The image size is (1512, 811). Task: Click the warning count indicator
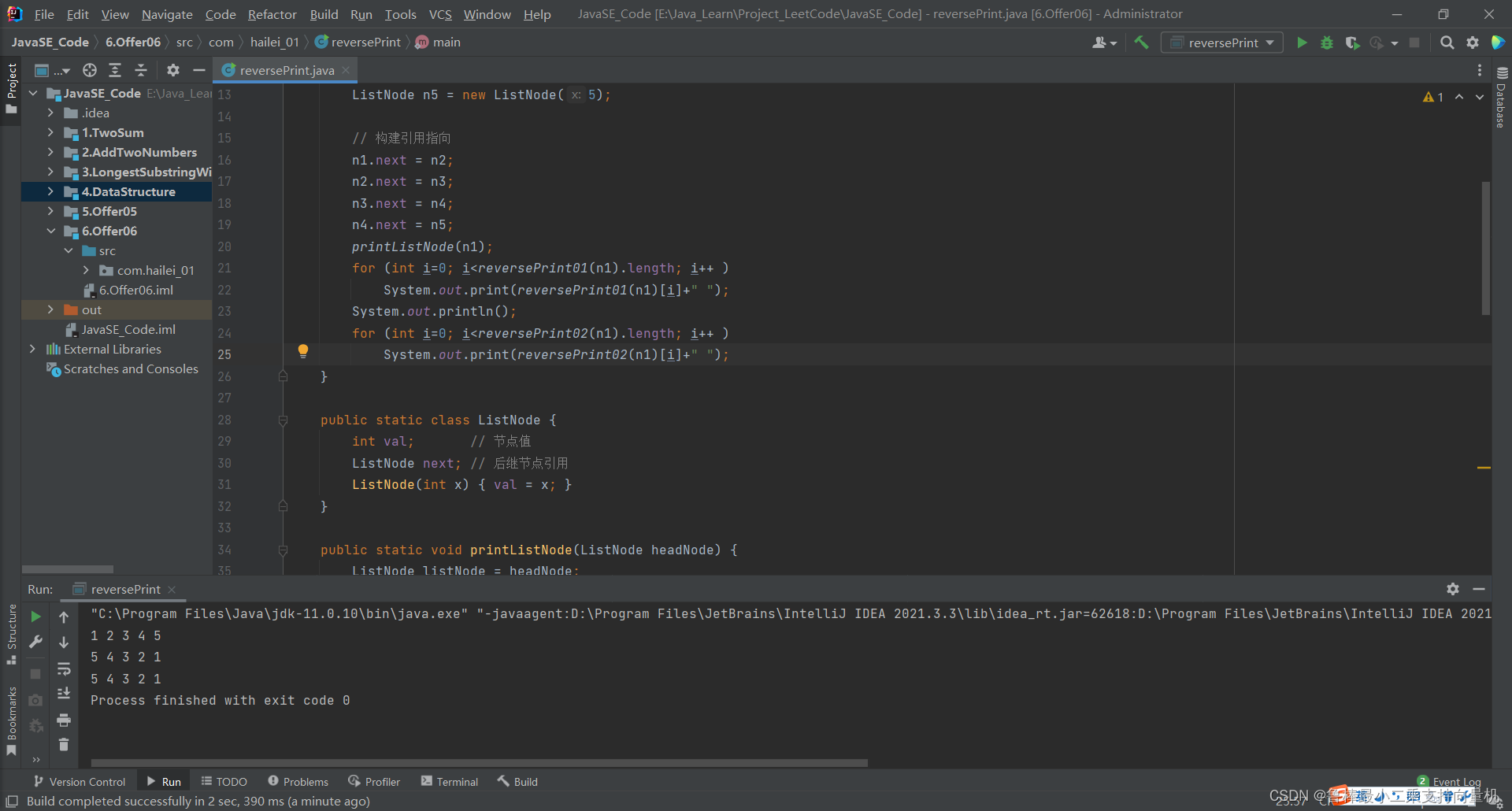tap(1433, 97)
